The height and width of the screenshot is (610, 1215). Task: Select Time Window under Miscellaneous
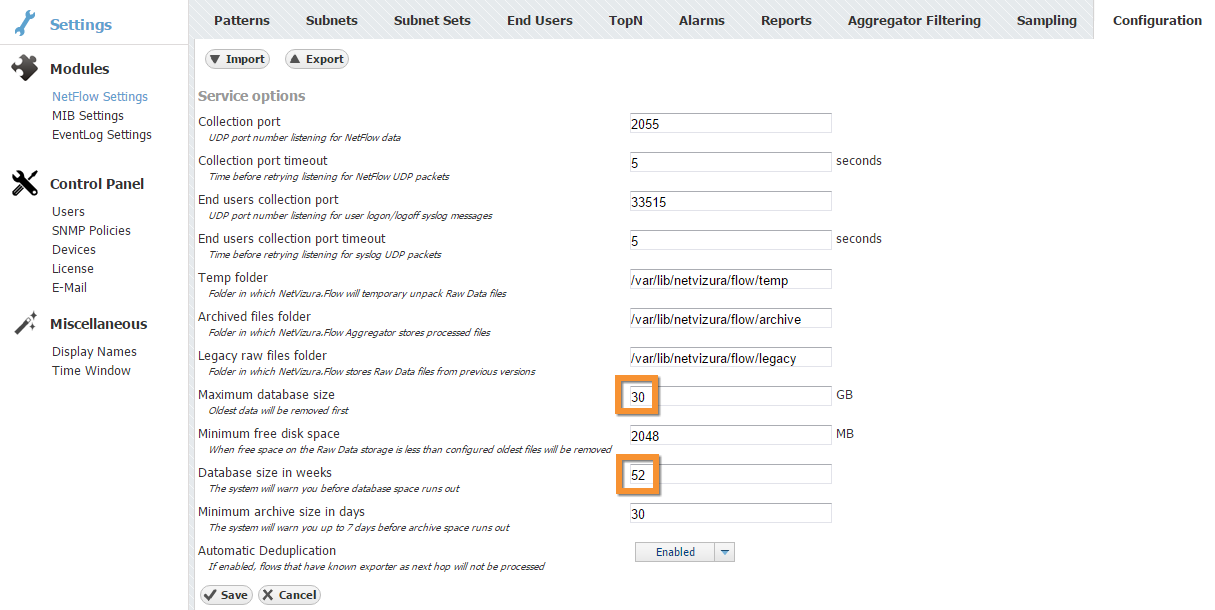pyautogui.click(x=91, y=371)
